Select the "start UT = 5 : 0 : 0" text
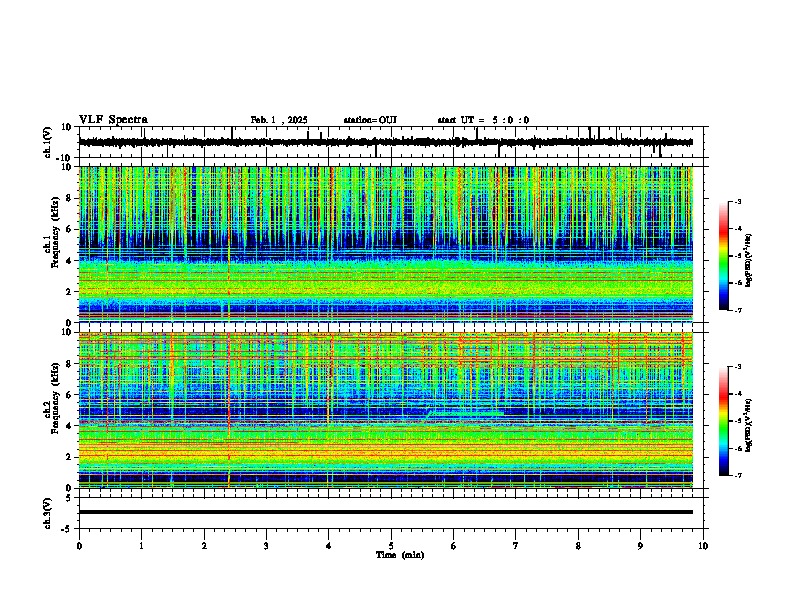 (x=483, y=120)
